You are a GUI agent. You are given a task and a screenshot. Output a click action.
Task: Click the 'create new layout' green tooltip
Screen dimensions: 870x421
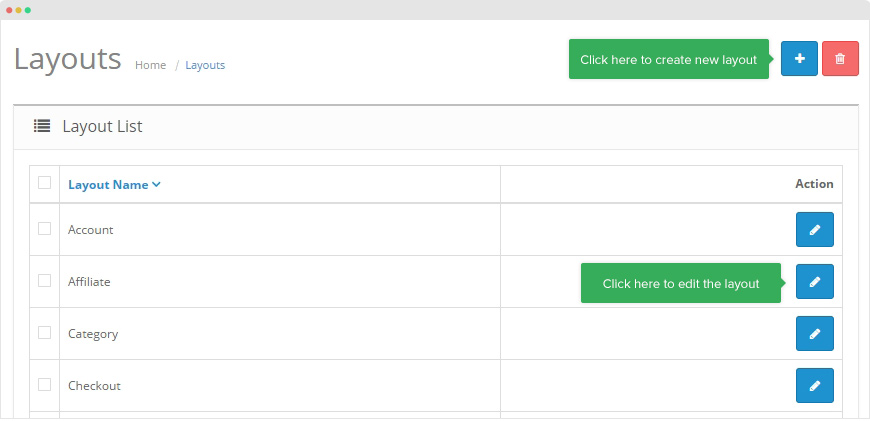click(x=668, y=60)
